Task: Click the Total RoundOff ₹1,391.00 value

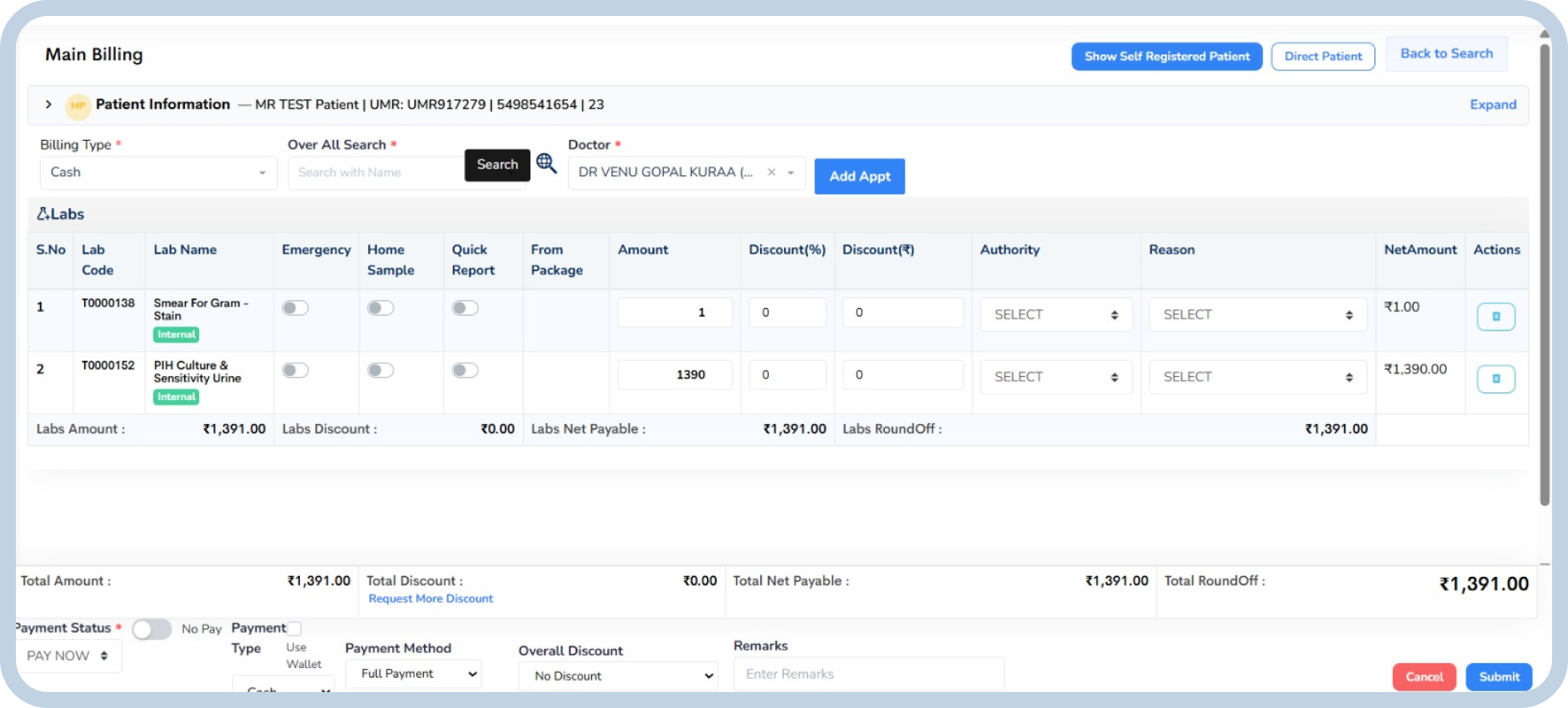Action: (1484, 584)
